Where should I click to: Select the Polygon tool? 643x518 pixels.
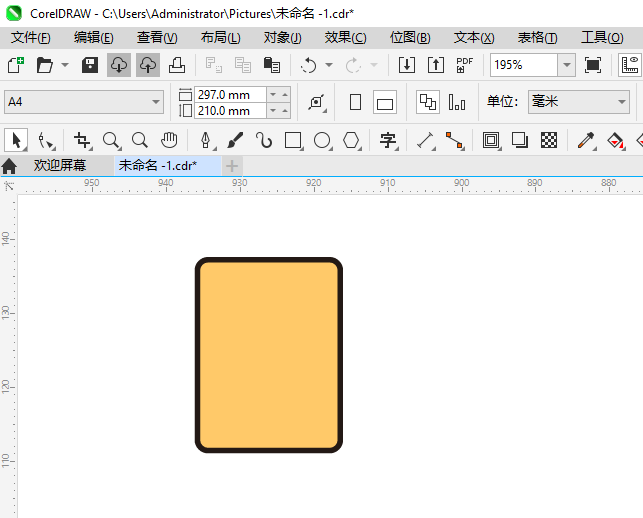pos(351,141)
